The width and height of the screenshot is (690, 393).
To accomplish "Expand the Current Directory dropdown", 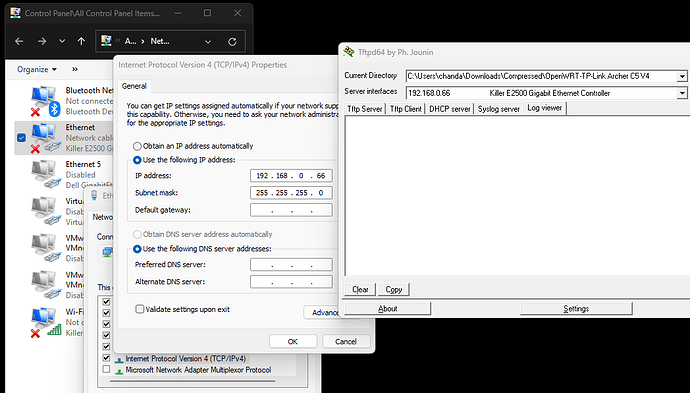I will pyautogui.click(x=682, y=76).
